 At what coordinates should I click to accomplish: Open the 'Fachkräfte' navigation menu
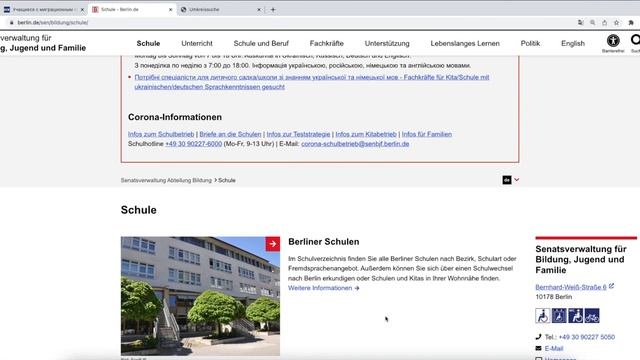tap(327, 43)
